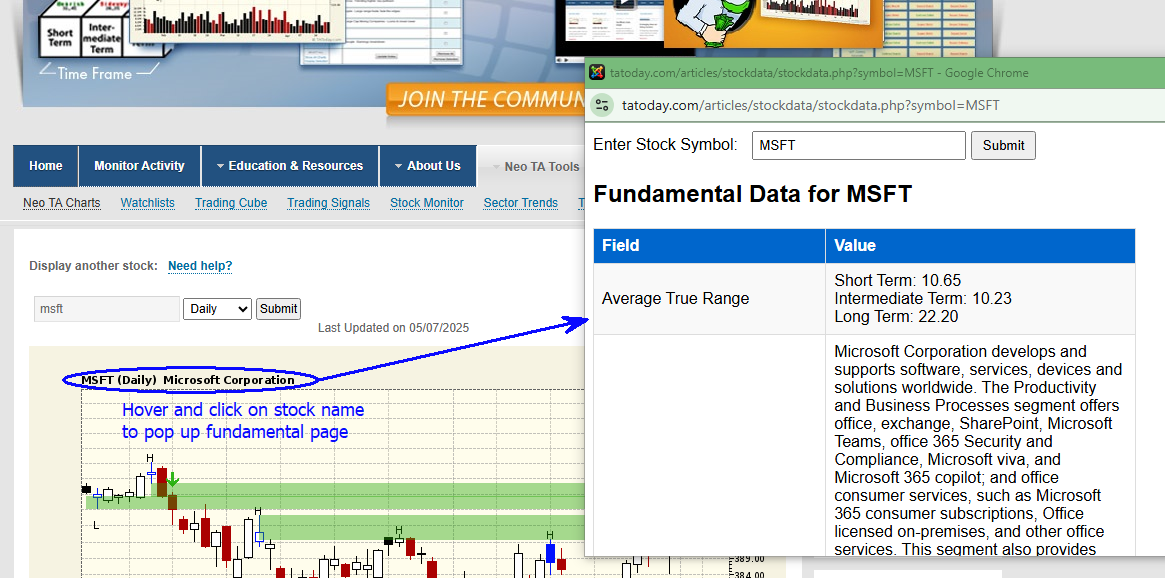The height and width of the screenshot is (578, 1165).
Task: Click the JOIN THE COMMUNITY banner button
Action: 486,100
